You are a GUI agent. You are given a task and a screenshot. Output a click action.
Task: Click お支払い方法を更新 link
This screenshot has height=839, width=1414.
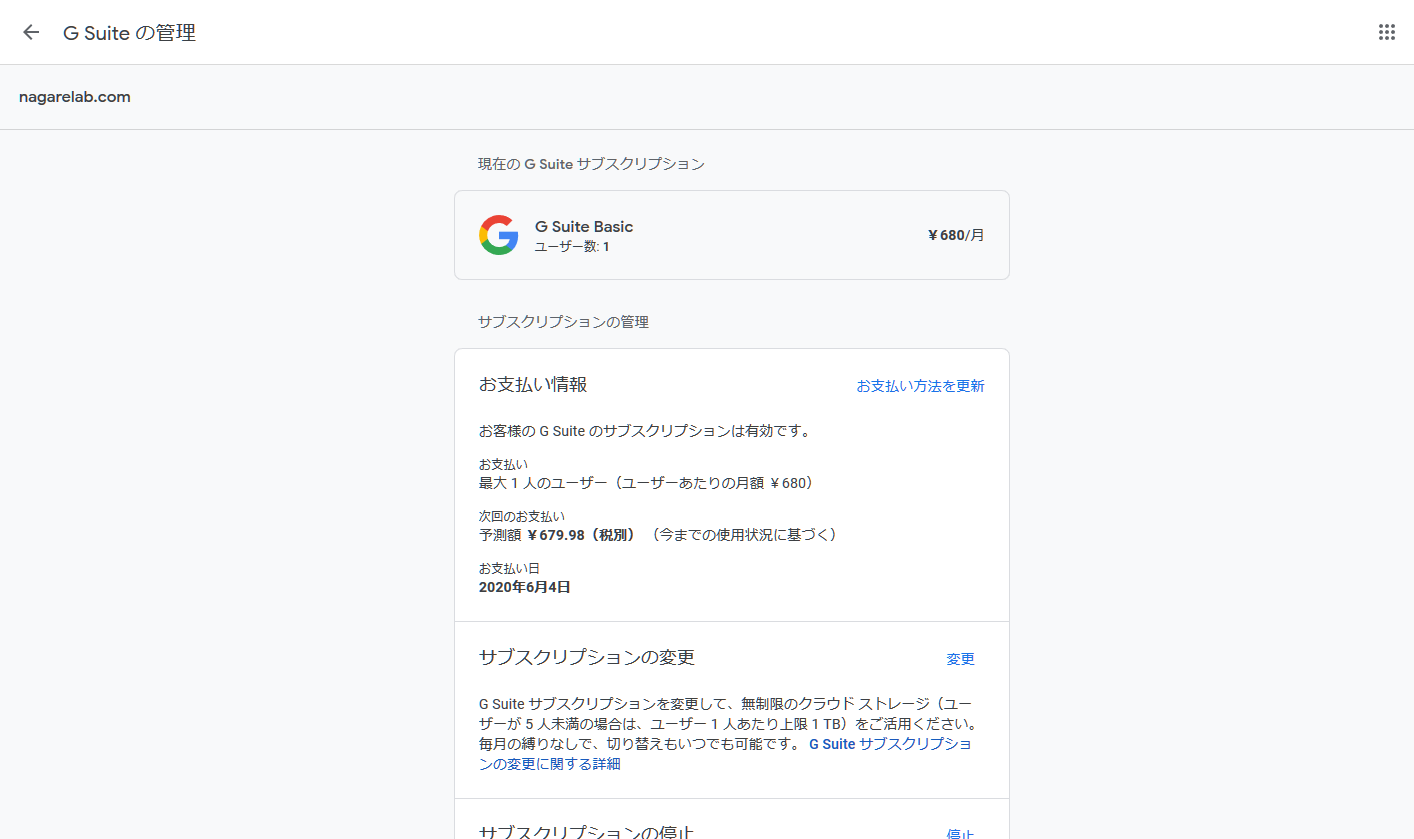click(x=920, y=386)
